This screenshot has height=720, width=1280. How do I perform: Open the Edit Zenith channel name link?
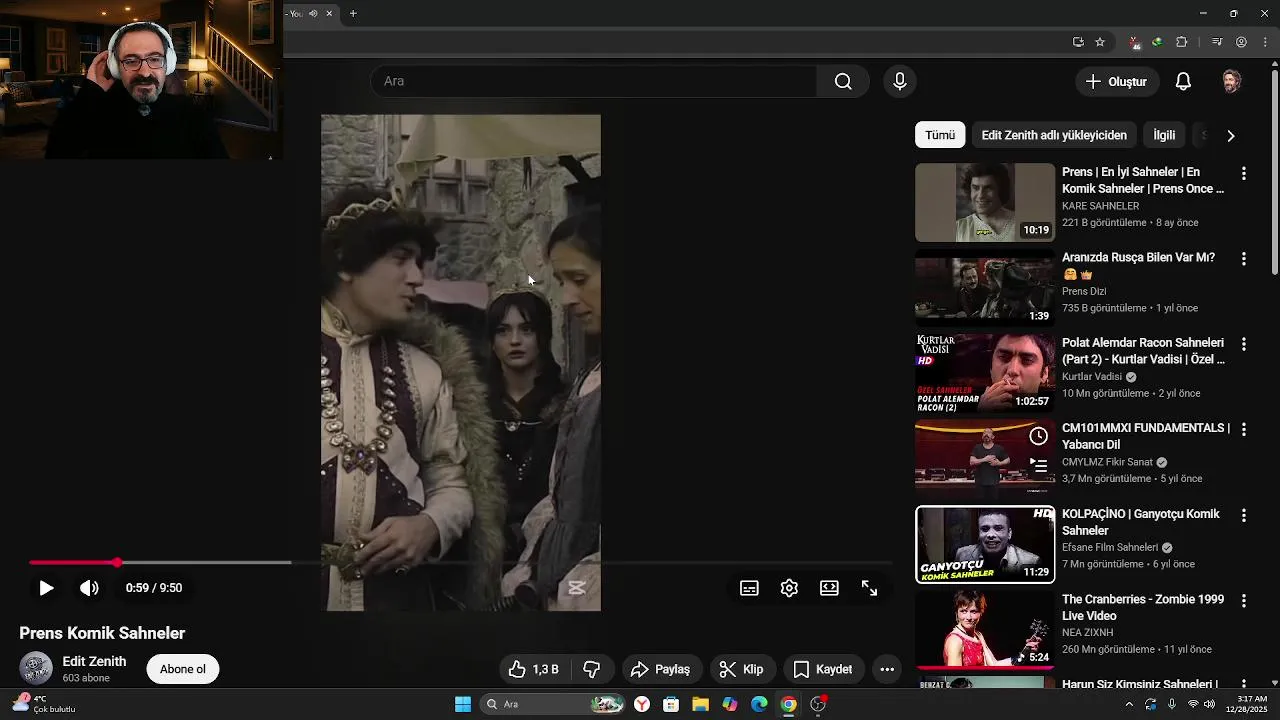click(x=94, y=661)
